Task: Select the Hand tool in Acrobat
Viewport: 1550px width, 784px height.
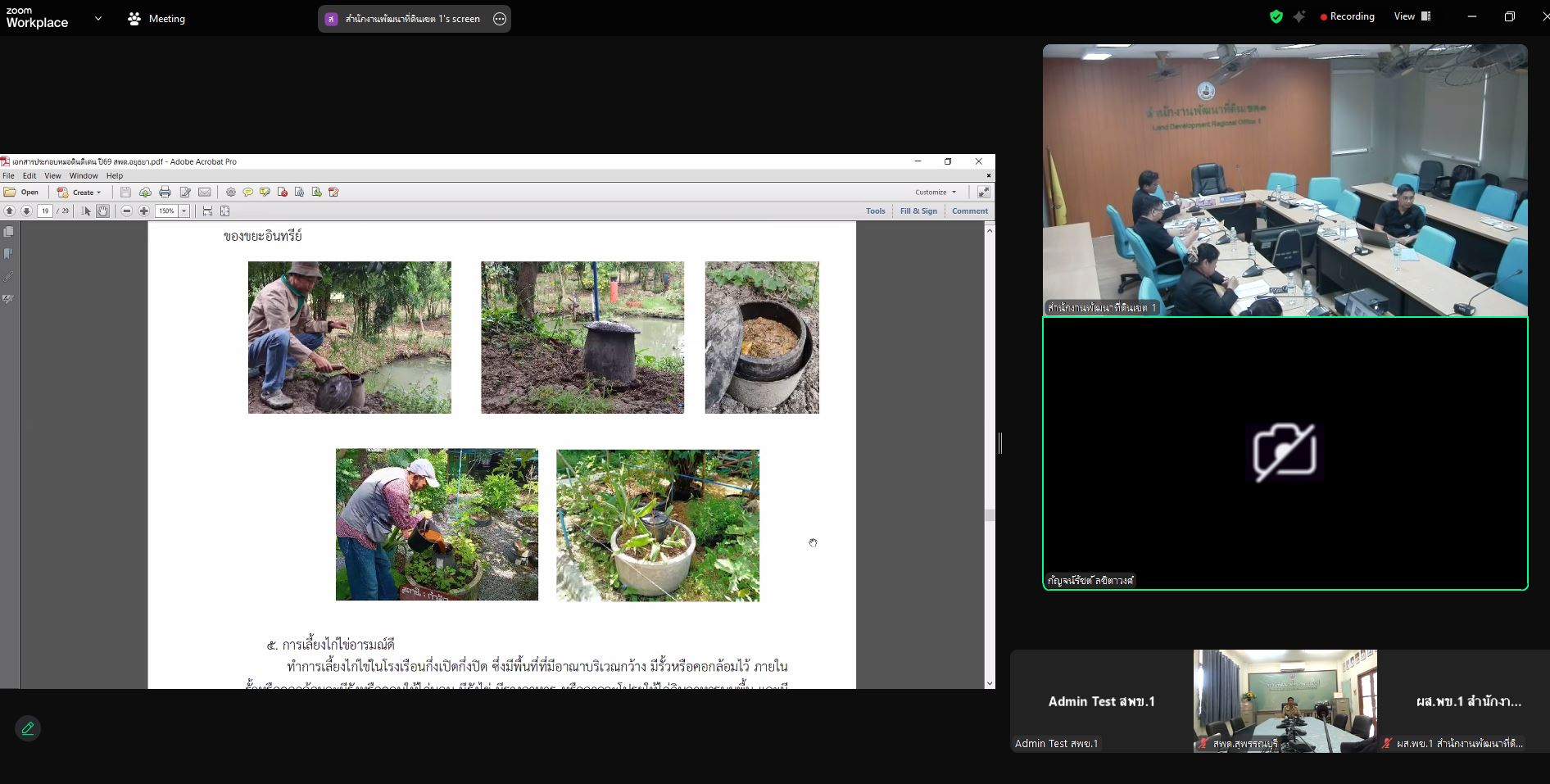Action: (x=103, y=211)
